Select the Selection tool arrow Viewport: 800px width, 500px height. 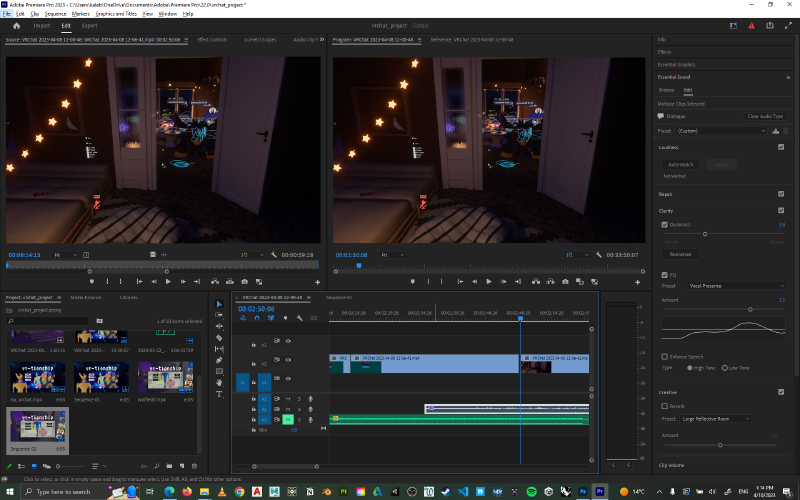[x=219, y=304]
